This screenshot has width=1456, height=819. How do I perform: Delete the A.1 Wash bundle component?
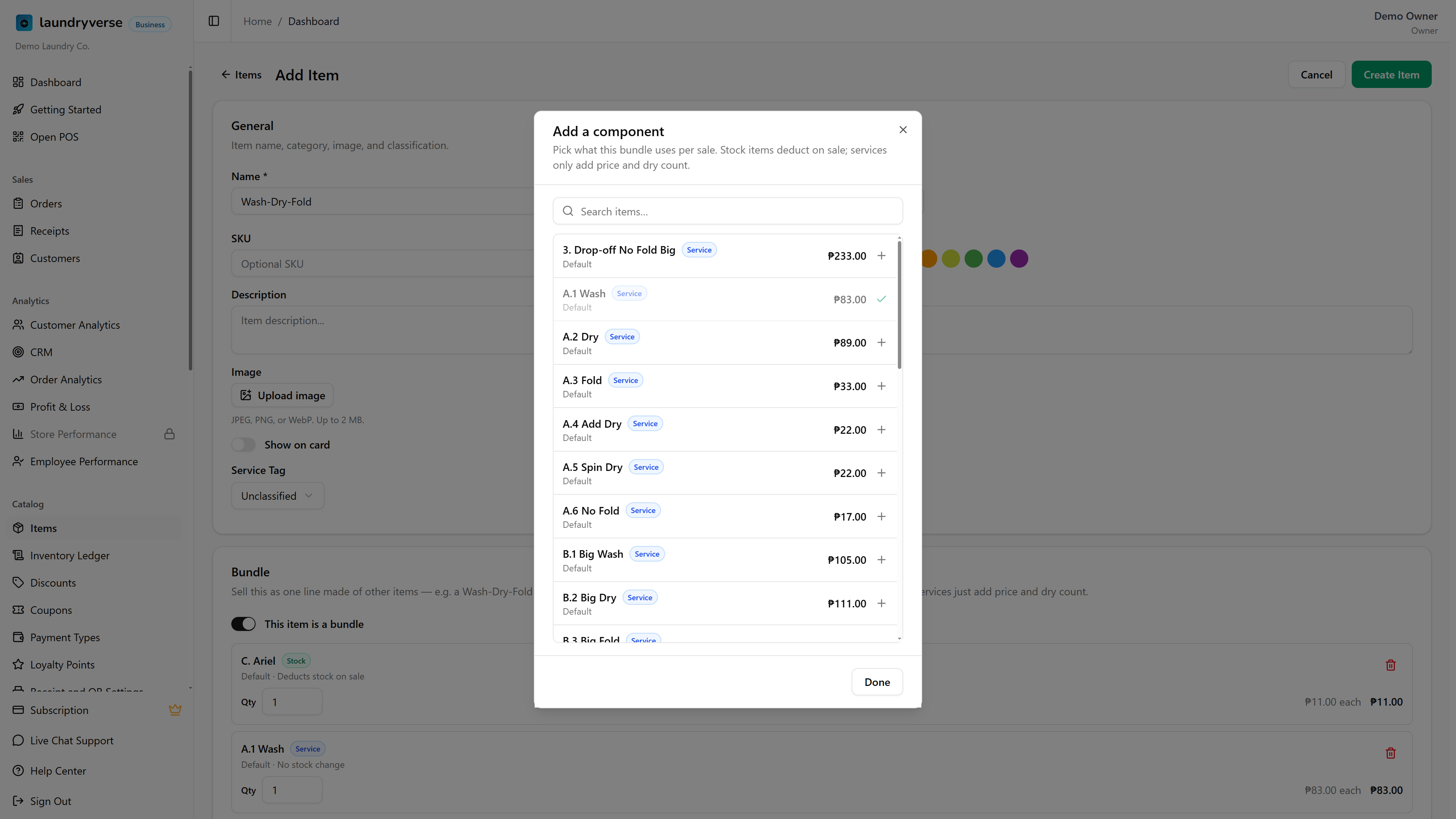[1390, 753]
